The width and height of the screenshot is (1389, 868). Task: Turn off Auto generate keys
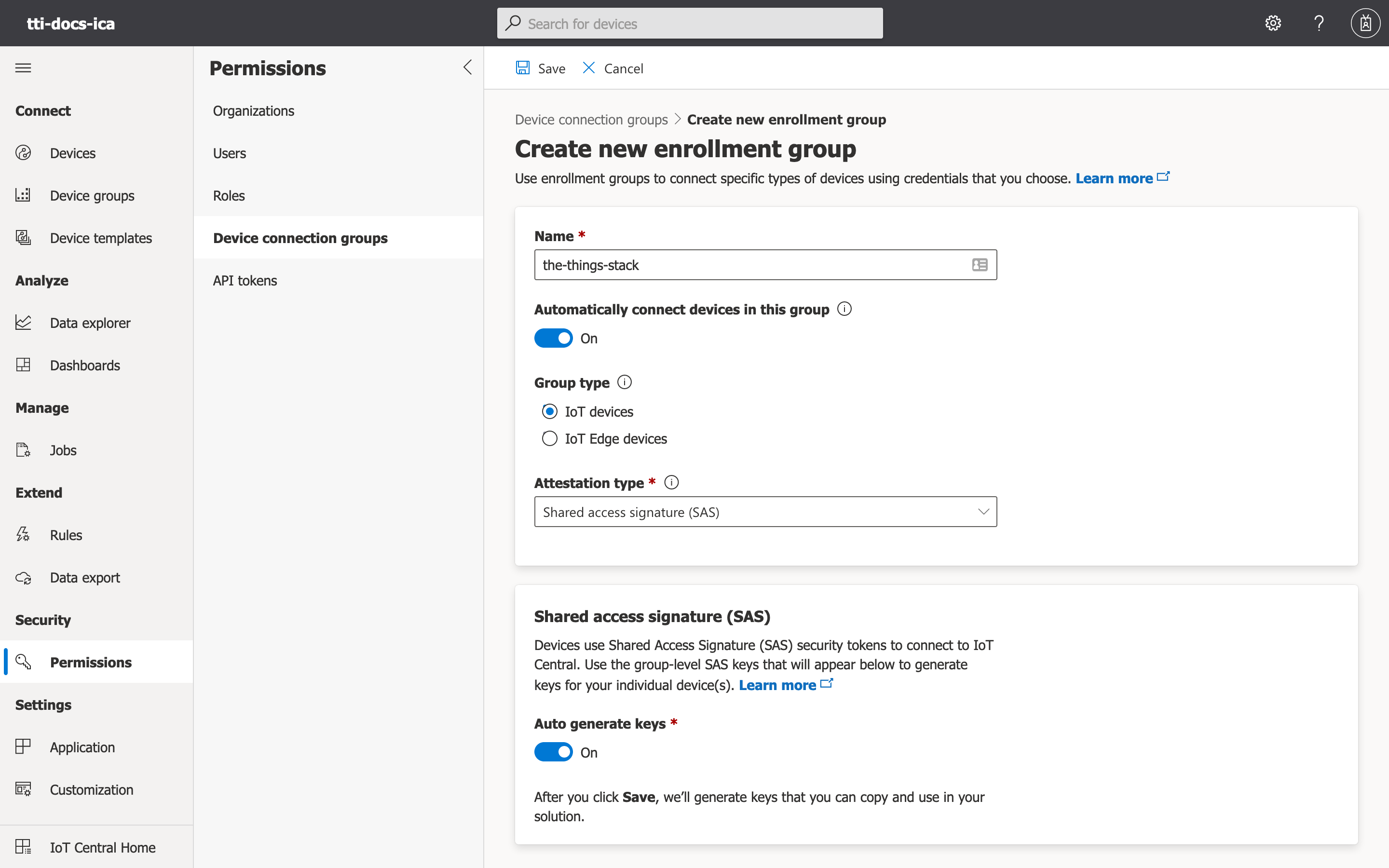point(553,751)
